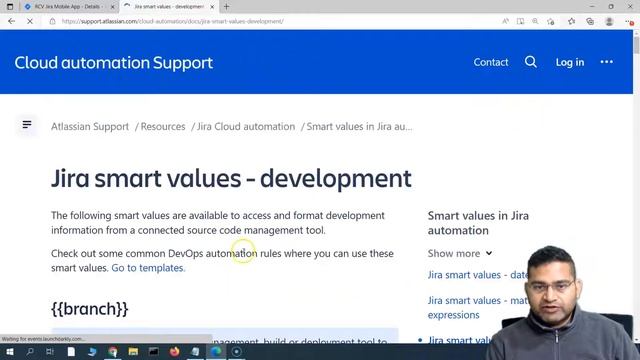Click Log in
The image size is (640, 360).
click(x=570, y=62)
